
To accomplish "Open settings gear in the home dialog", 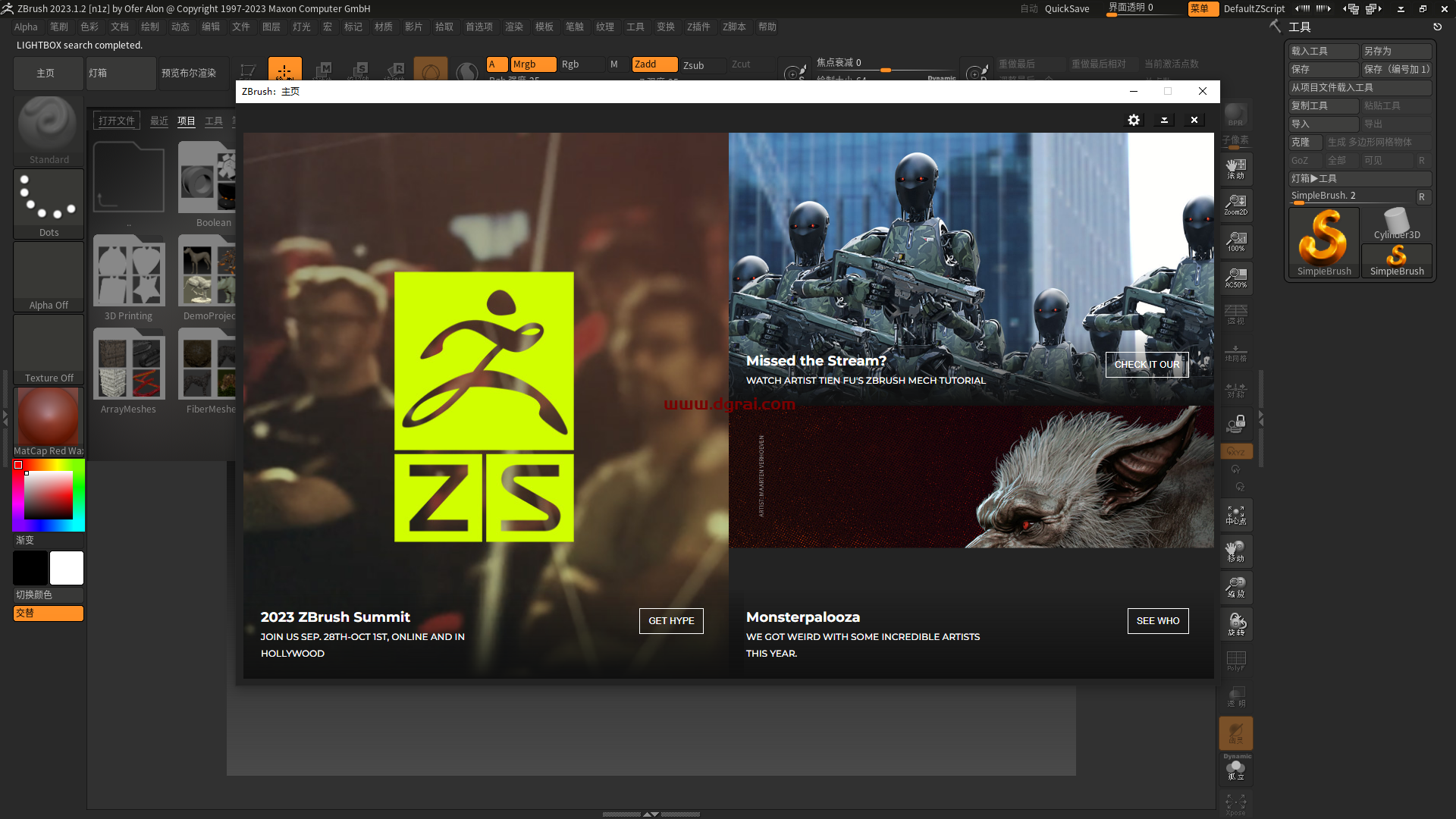I will (x=1134, y=120).
